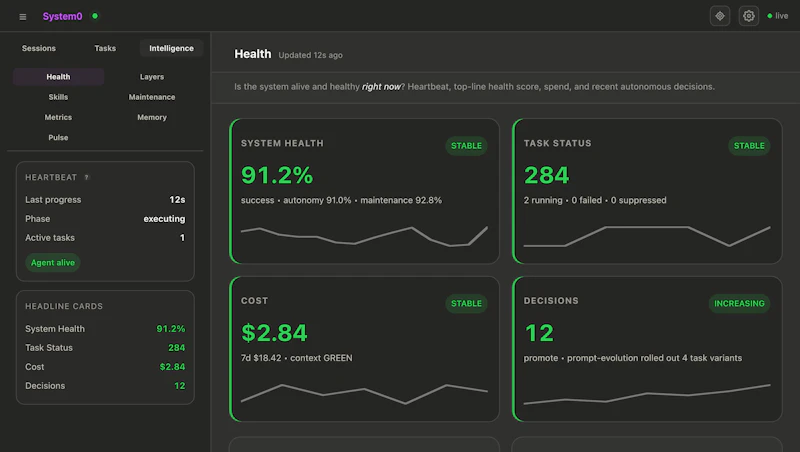Open the Pulse subsection

point(58,138)
